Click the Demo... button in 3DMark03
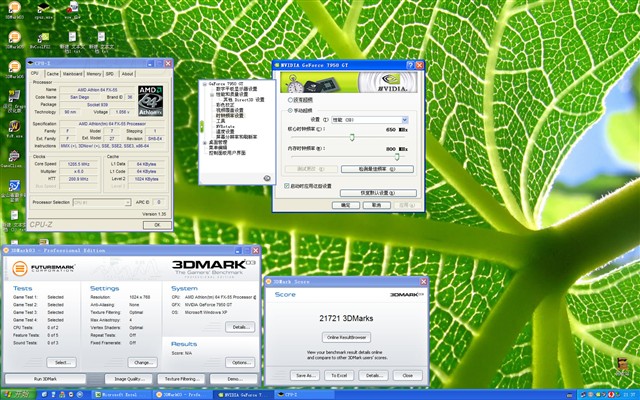Image resolution: width=640 pixels, height=400 pixels. 234,379
